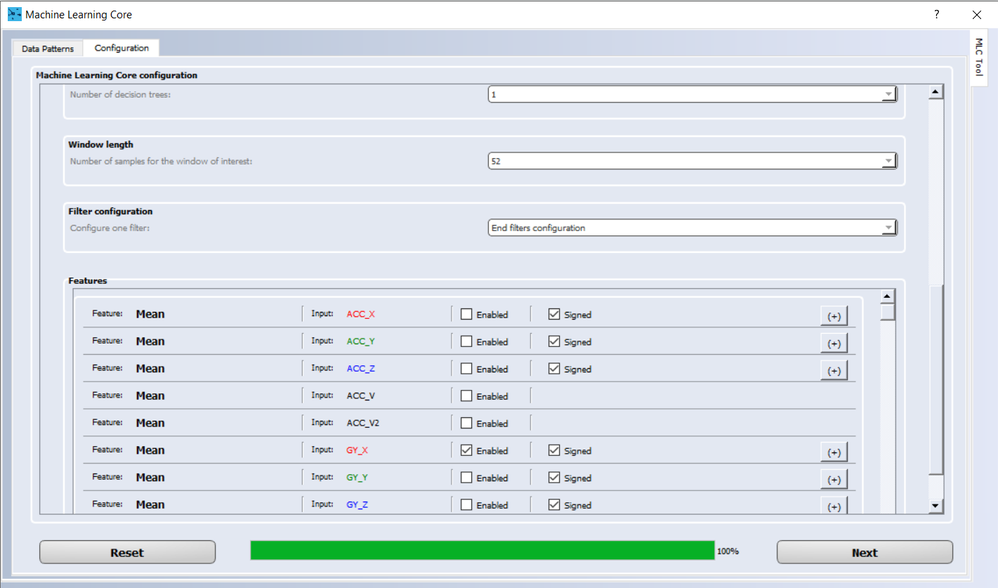The width and height of the screenshot is (998, 588).
Task: Uncheck Signed for the GY_Y row
Action: point(554,478)
